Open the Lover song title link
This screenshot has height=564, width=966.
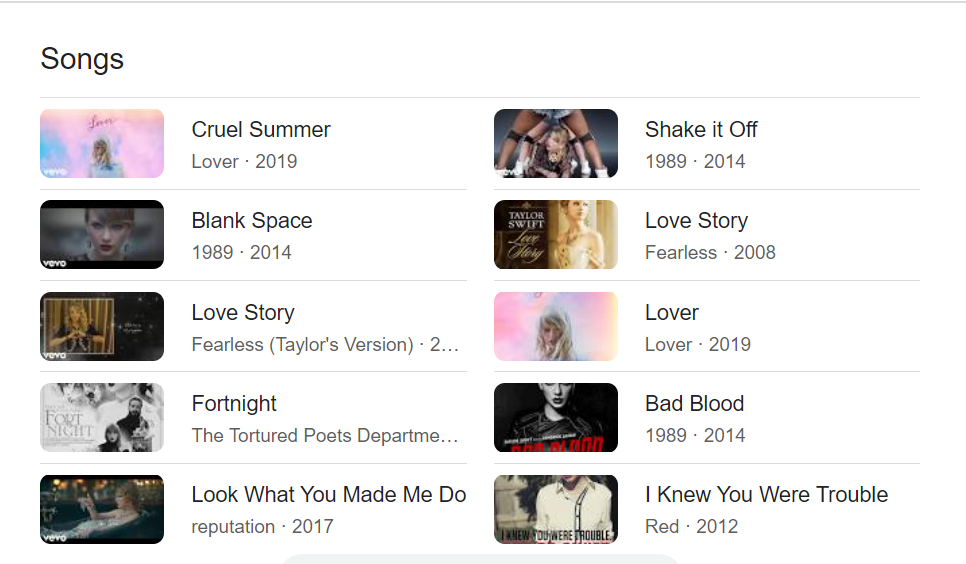[x=672, y=313]
